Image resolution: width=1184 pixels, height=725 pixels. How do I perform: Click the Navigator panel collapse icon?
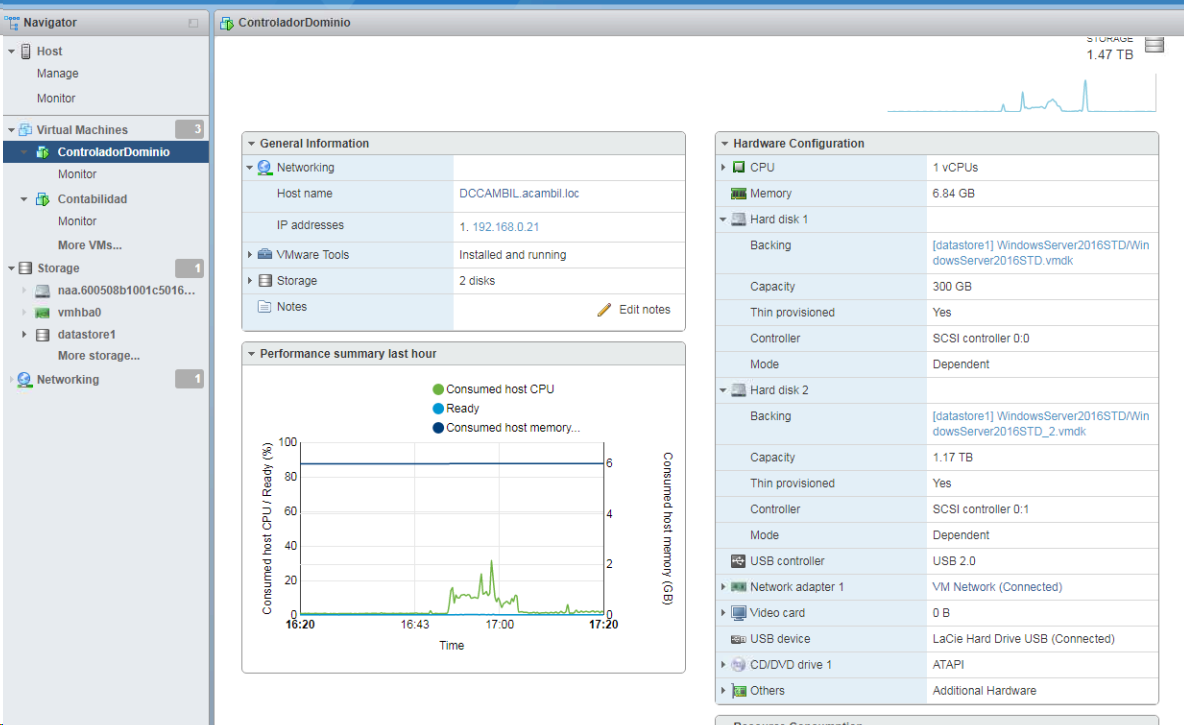tap(193, 23)
